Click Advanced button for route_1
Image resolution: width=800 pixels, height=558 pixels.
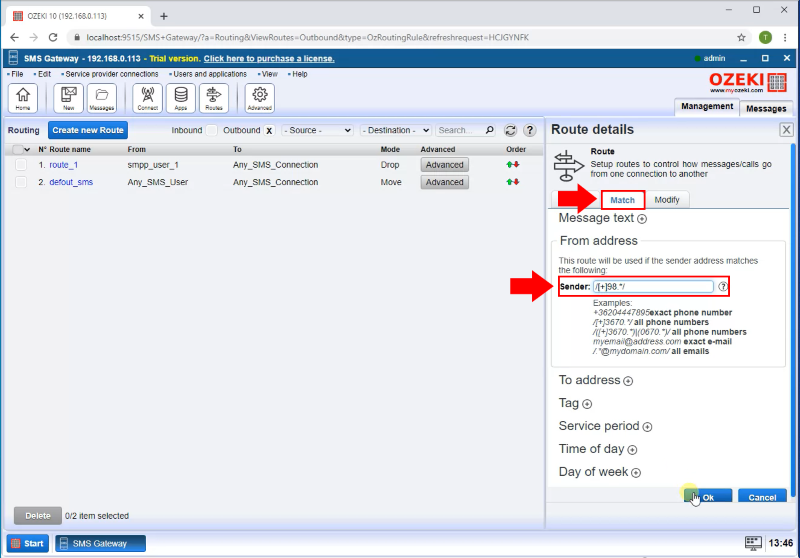click(x=444, y=165)
